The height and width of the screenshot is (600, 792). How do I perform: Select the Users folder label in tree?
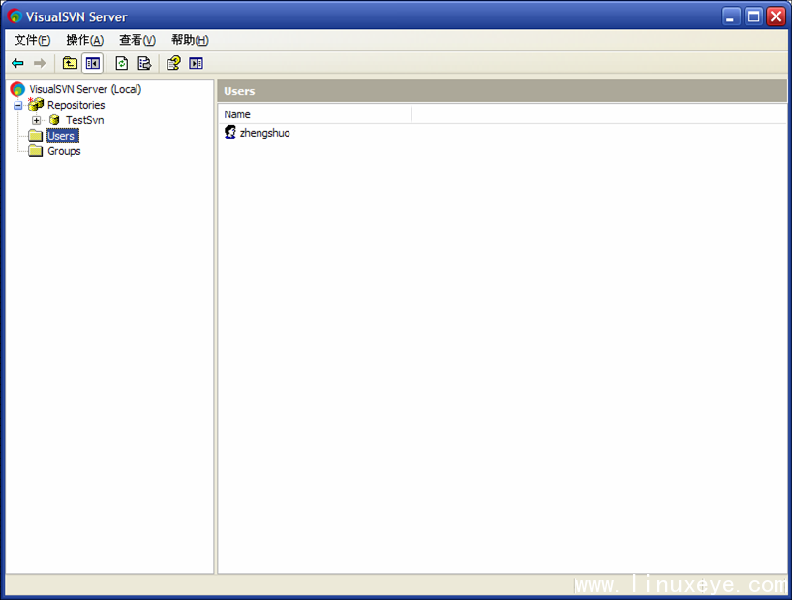pyautogui.click(x=62, y=136)
